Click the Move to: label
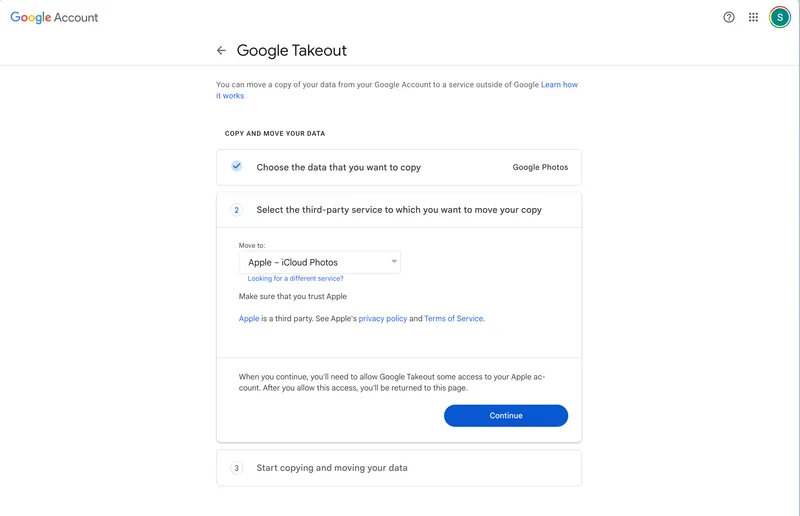Viewport: 800px width, 516px height. (252, 245)
